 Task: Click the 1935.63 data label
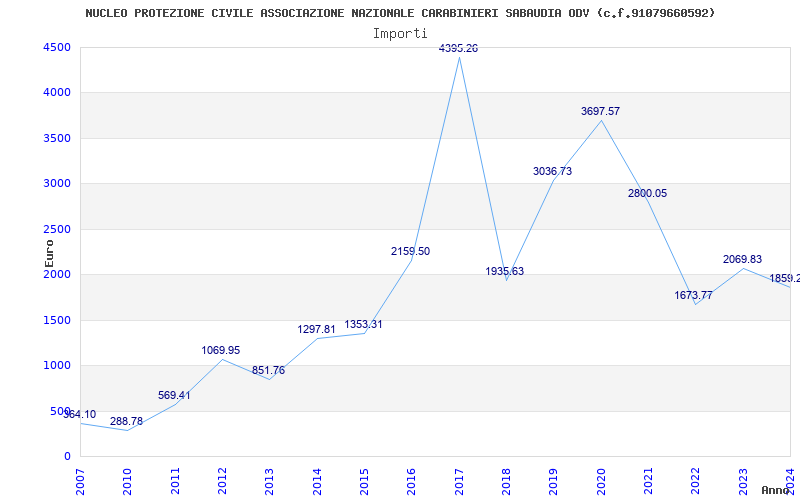coord(505,271)
